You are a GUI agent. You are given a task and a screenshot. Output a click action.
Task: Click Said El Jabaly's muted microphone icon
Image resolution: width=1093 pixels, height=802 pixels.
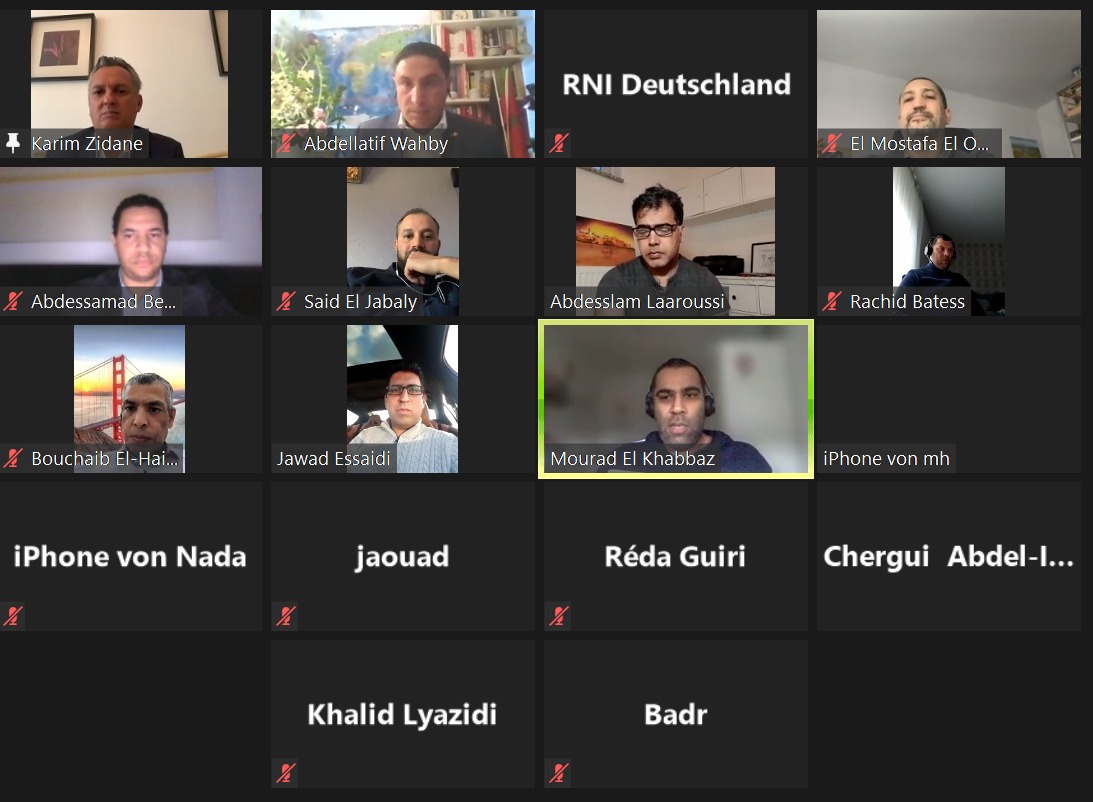(286, 301)
